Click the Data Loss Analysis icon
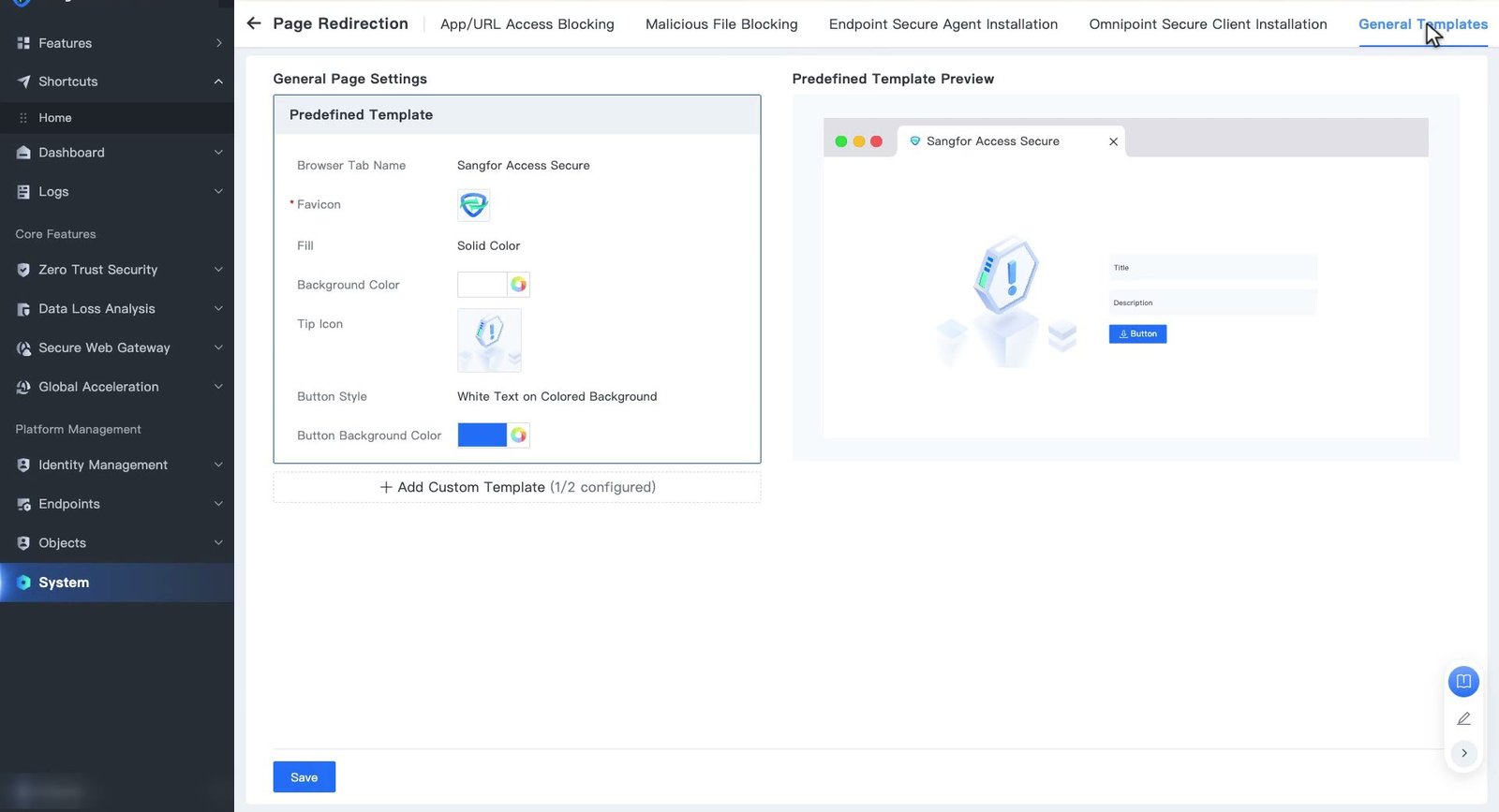 [23, 309]
